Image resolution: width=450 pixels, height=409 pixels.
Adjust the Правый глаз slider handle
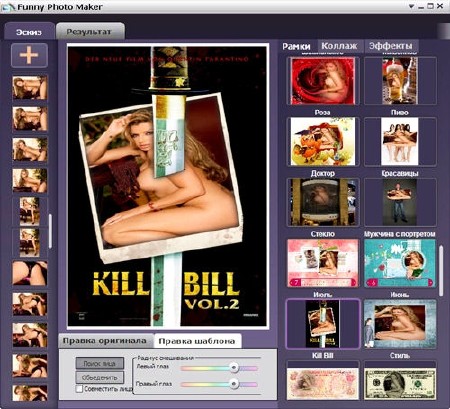234,384
